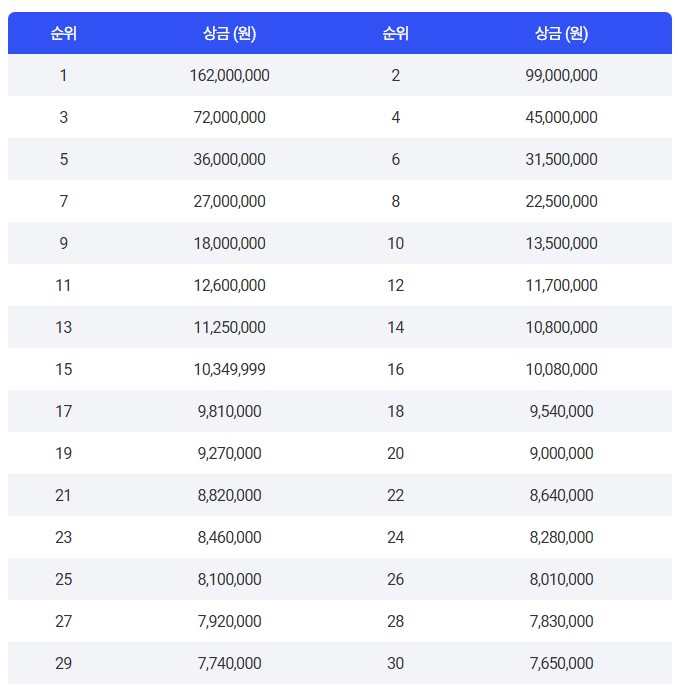Click the rank number 18 cell
The height and width of the screenshot is (685, 678).
(x=395, y=411)
